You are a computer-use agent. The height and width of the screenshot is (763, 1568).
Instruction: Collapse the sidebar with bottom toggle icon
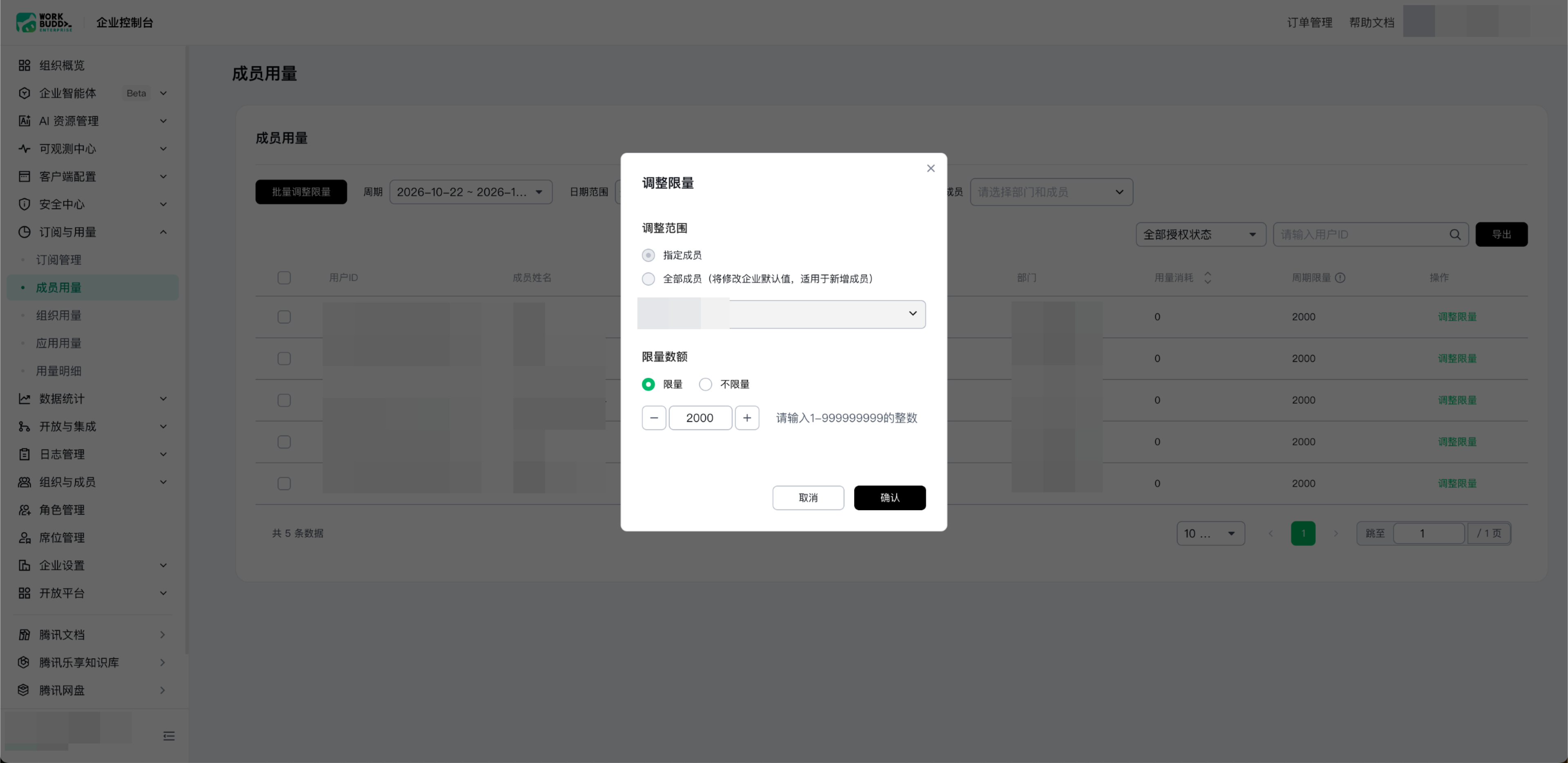point(169,736)
